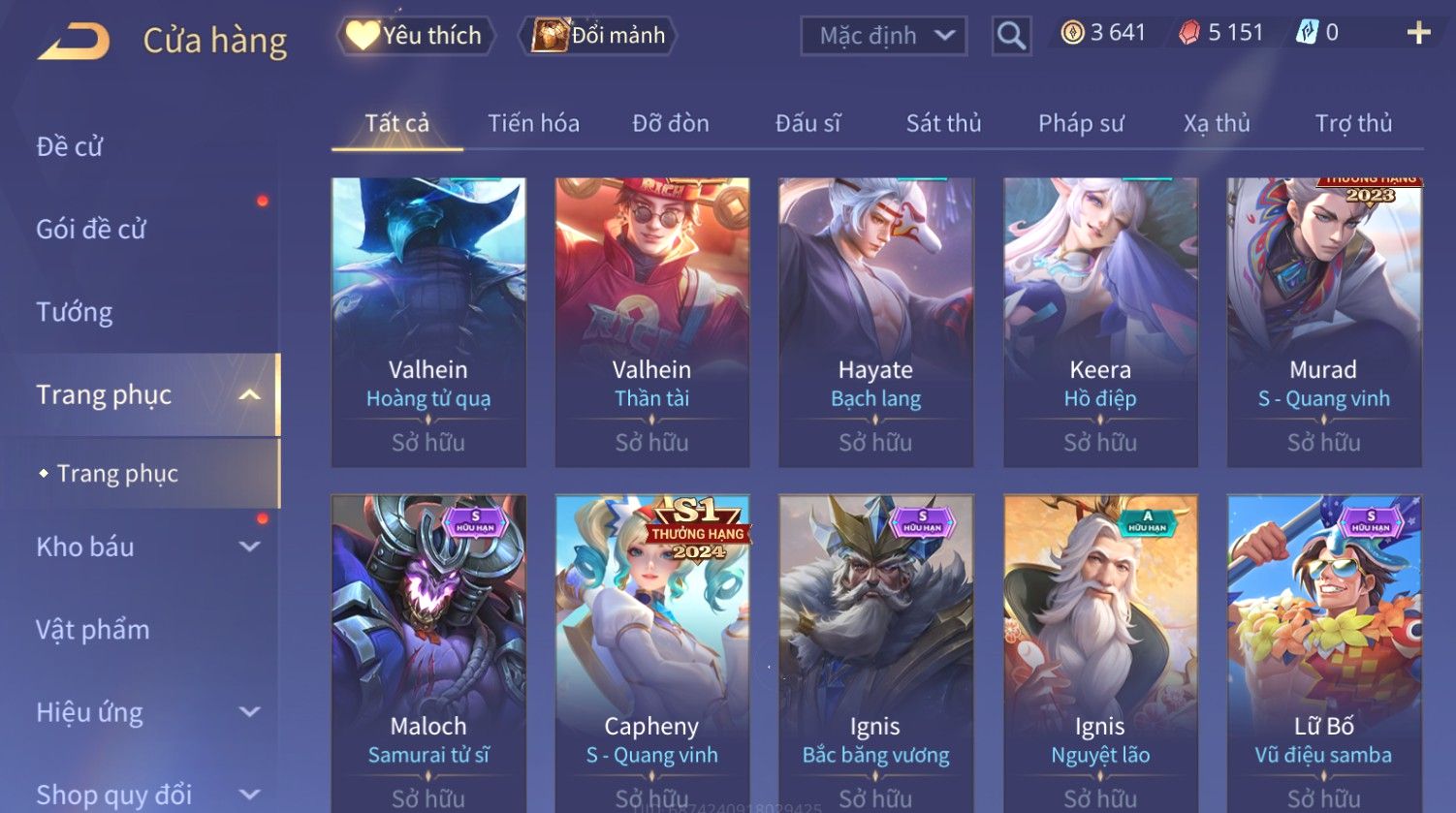Click the red ruby gem icon
This screenshot has height=813, width=1456.
pyautogui.click(x=1189, y=33)
